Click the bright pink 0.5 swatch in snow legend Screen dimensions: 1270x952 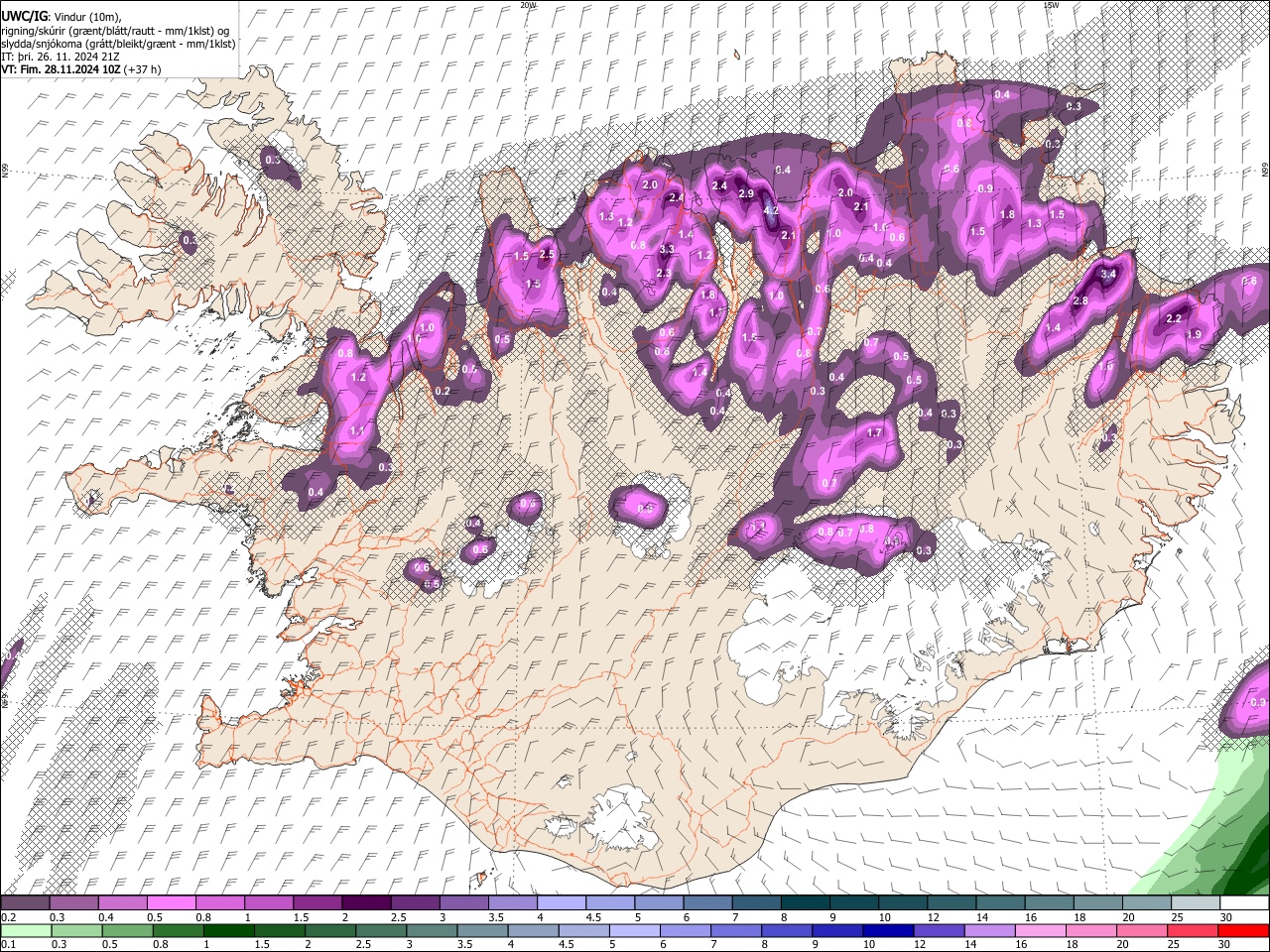pos(171,903)
